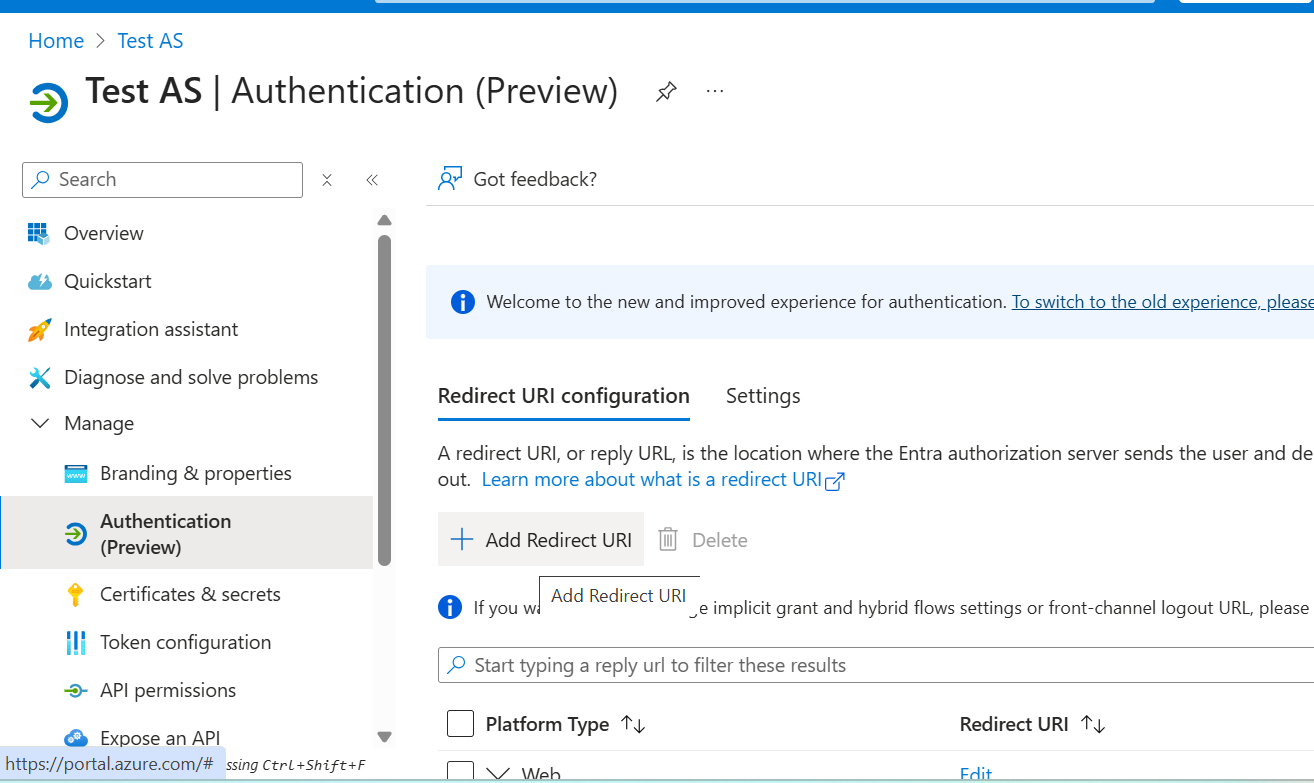Tick the select-all checkbox beside Platform Type
1314x783 pixels.
click(x=460, y=724)
